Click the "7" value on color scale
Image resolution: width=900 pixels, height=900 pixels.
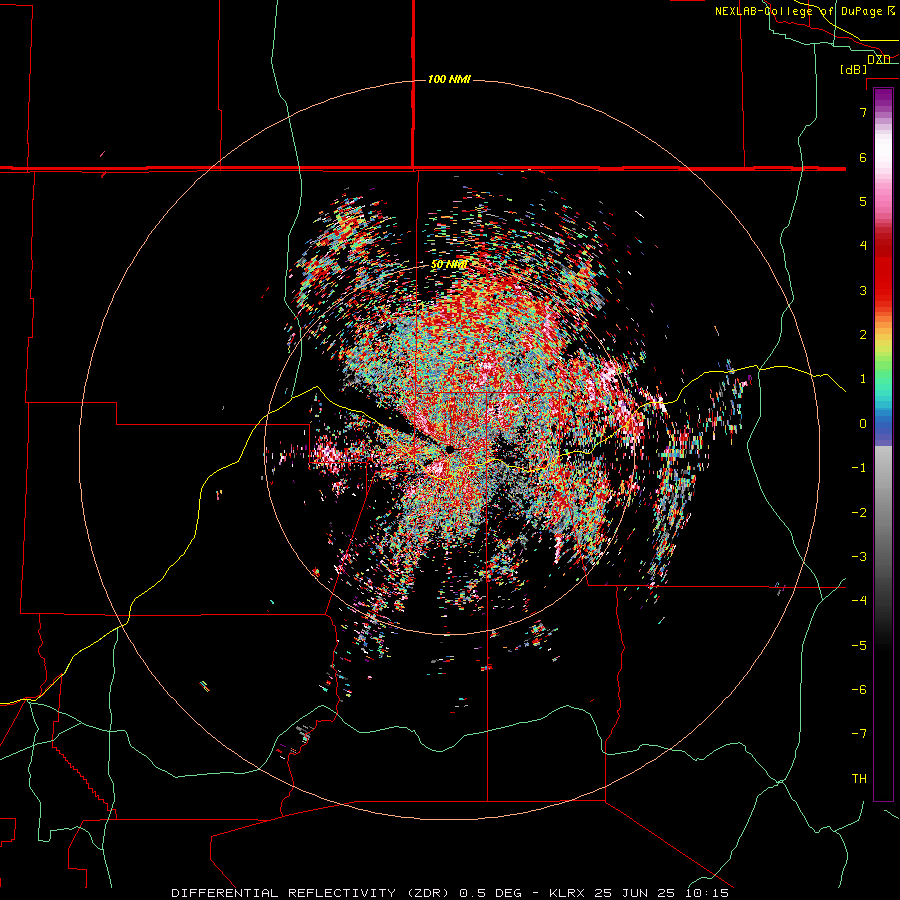click(x=863, y=112)
